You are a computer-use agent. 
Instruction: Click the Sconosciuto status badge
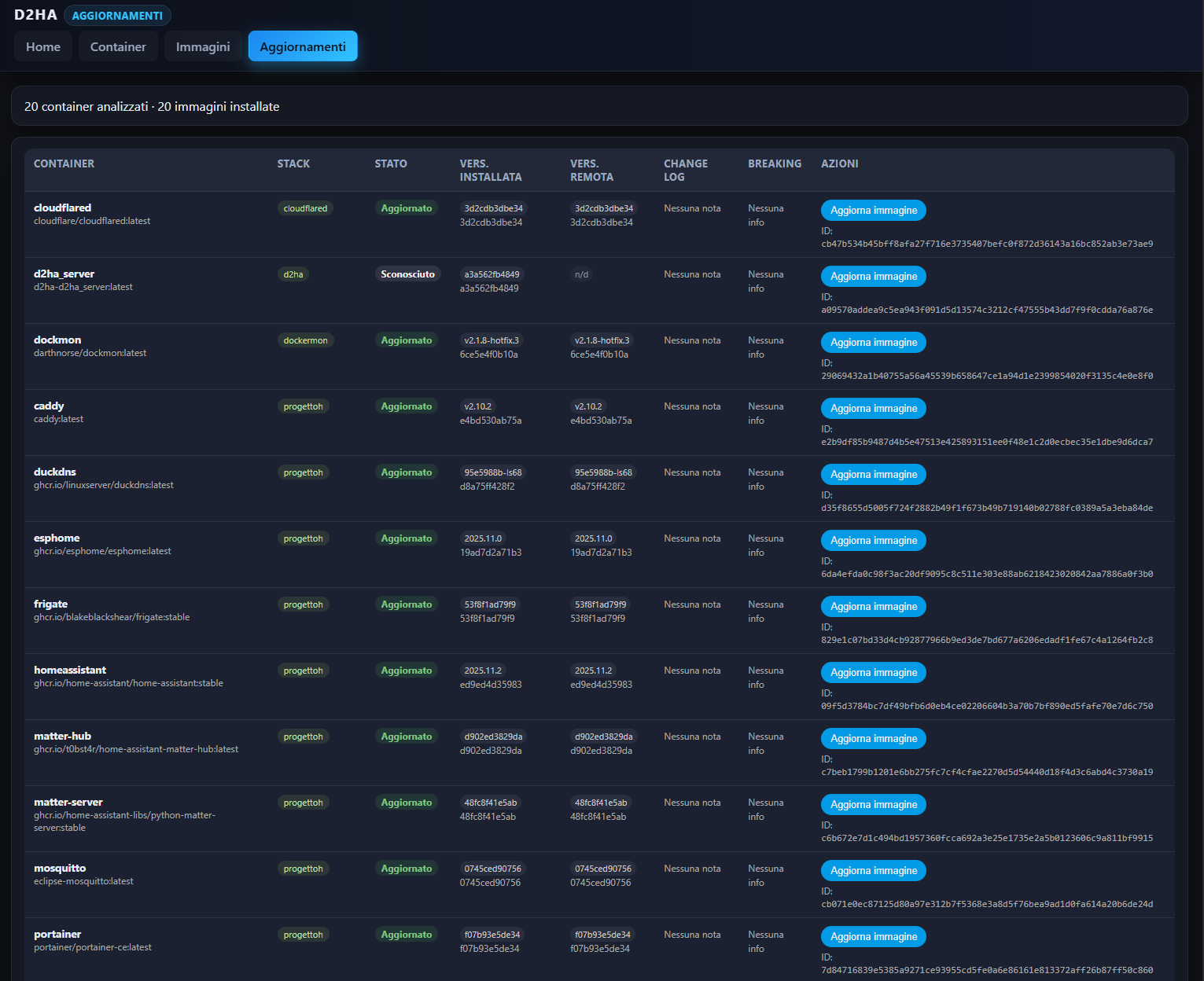coord(407,274)
